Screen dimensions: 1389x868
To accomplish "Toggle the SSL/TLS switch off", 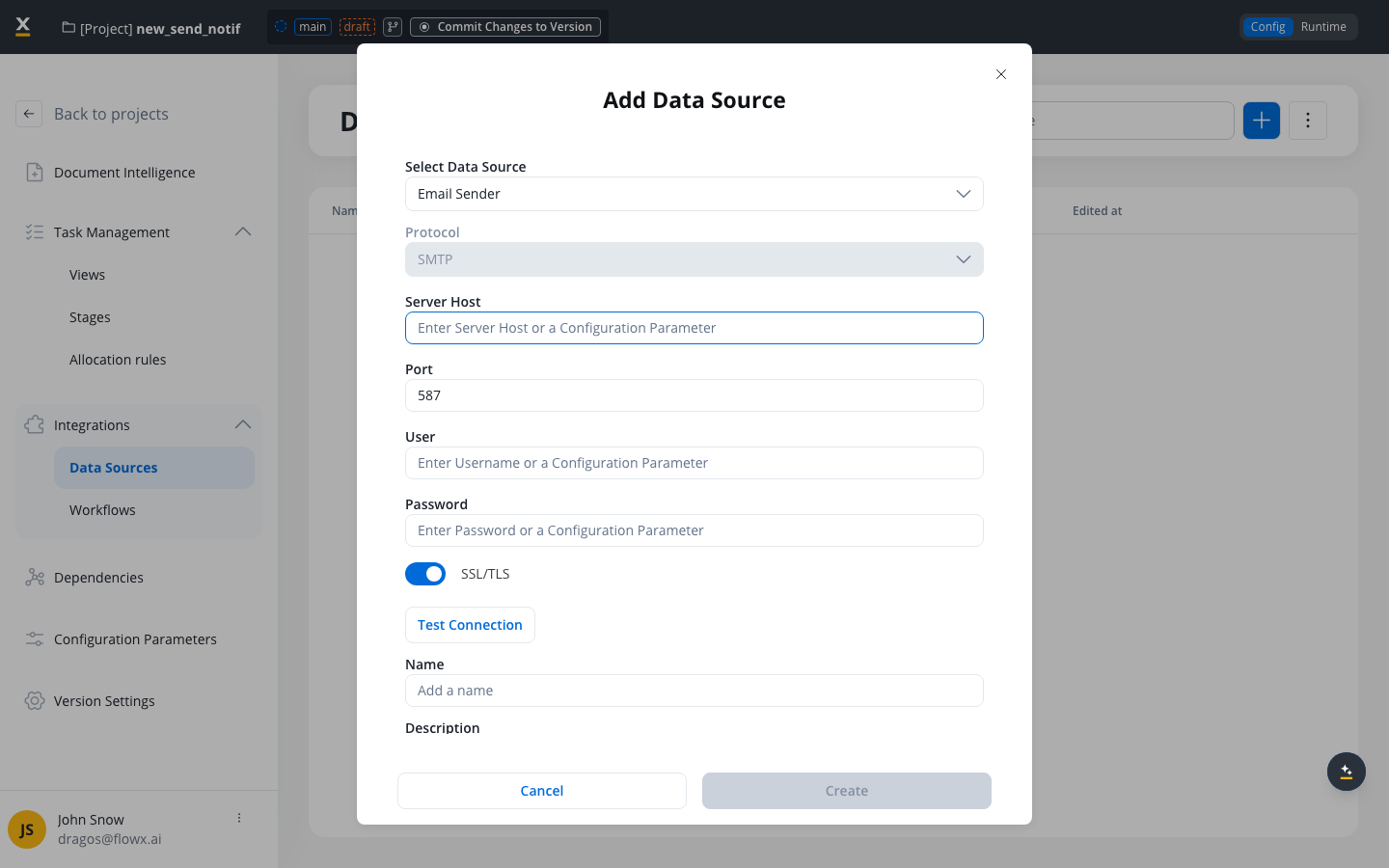I will [425, 574].
